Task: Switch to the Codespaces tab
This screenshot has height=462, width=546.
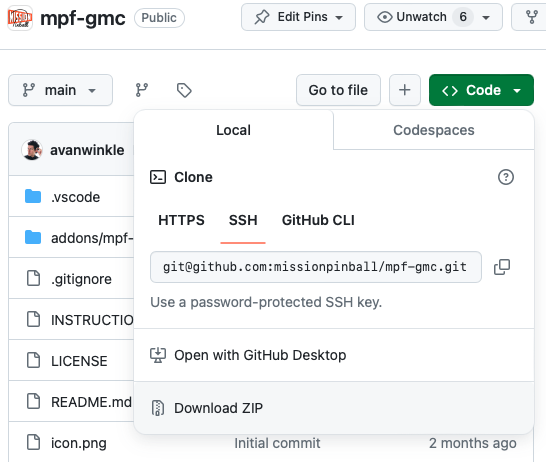Action: point(434,130)
